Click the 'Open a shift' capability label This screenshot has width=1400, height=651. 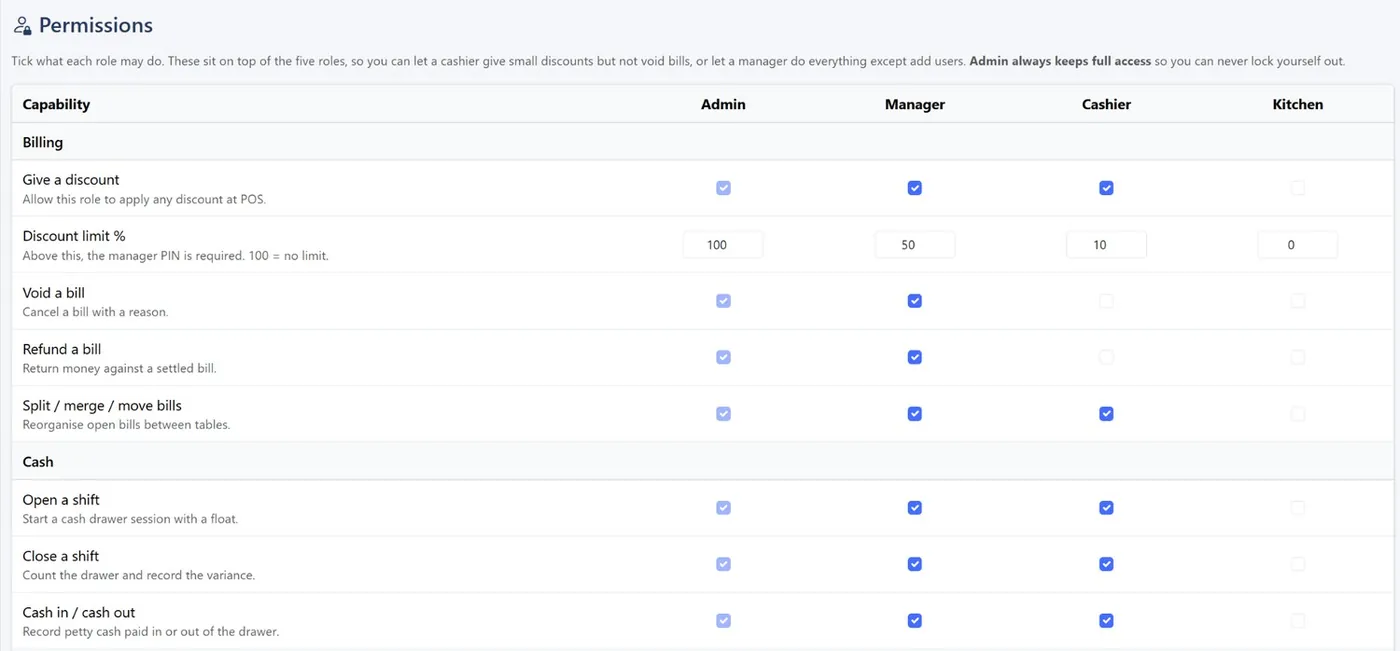tap(61, 500)
